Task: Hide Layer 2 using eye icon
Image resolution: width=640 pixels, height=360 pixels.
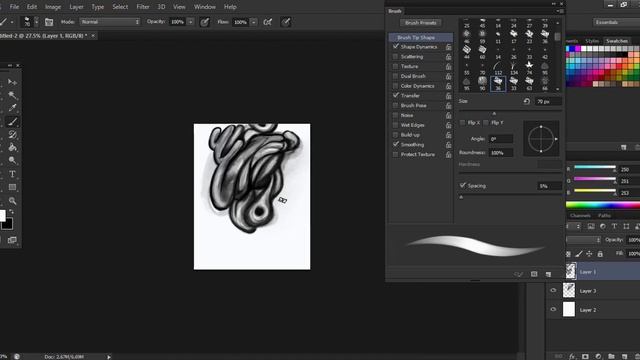Action: point(553,310)
